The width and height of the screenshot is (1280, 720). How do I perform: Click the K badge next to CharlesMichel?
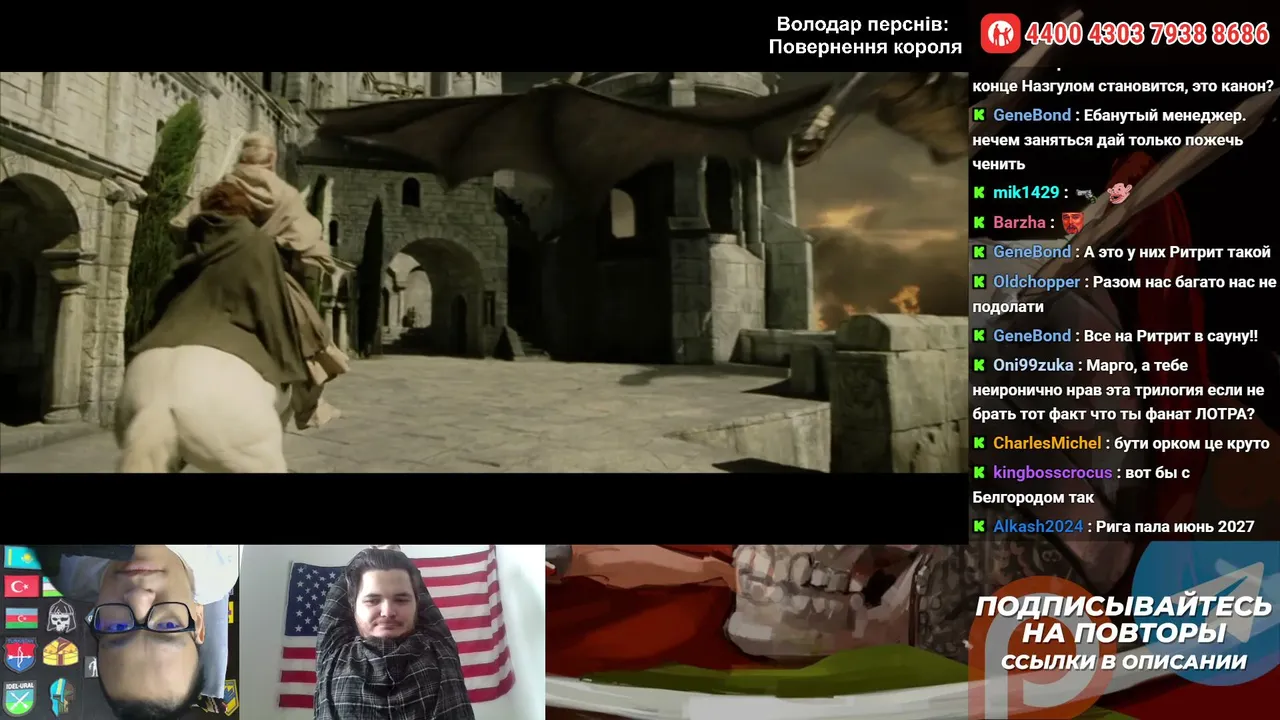tap(979, 443)
